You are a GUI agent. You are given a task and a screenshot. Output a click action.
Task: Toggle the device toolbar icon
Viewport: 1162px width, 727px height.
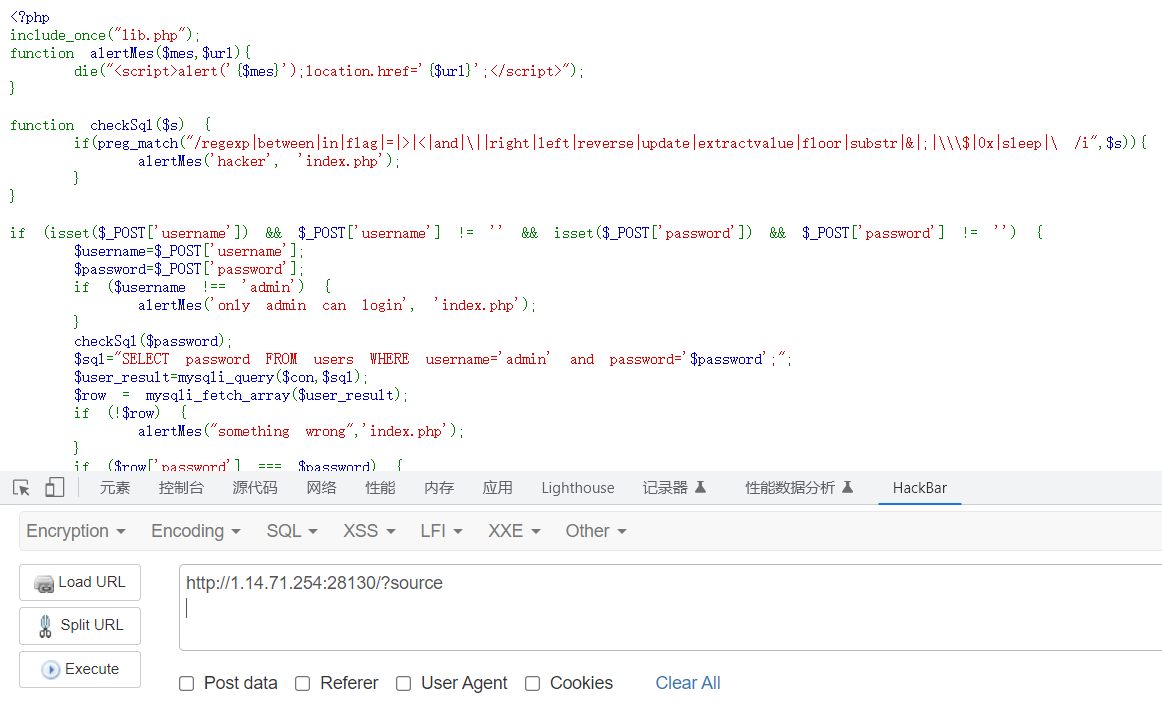(55, 488)
